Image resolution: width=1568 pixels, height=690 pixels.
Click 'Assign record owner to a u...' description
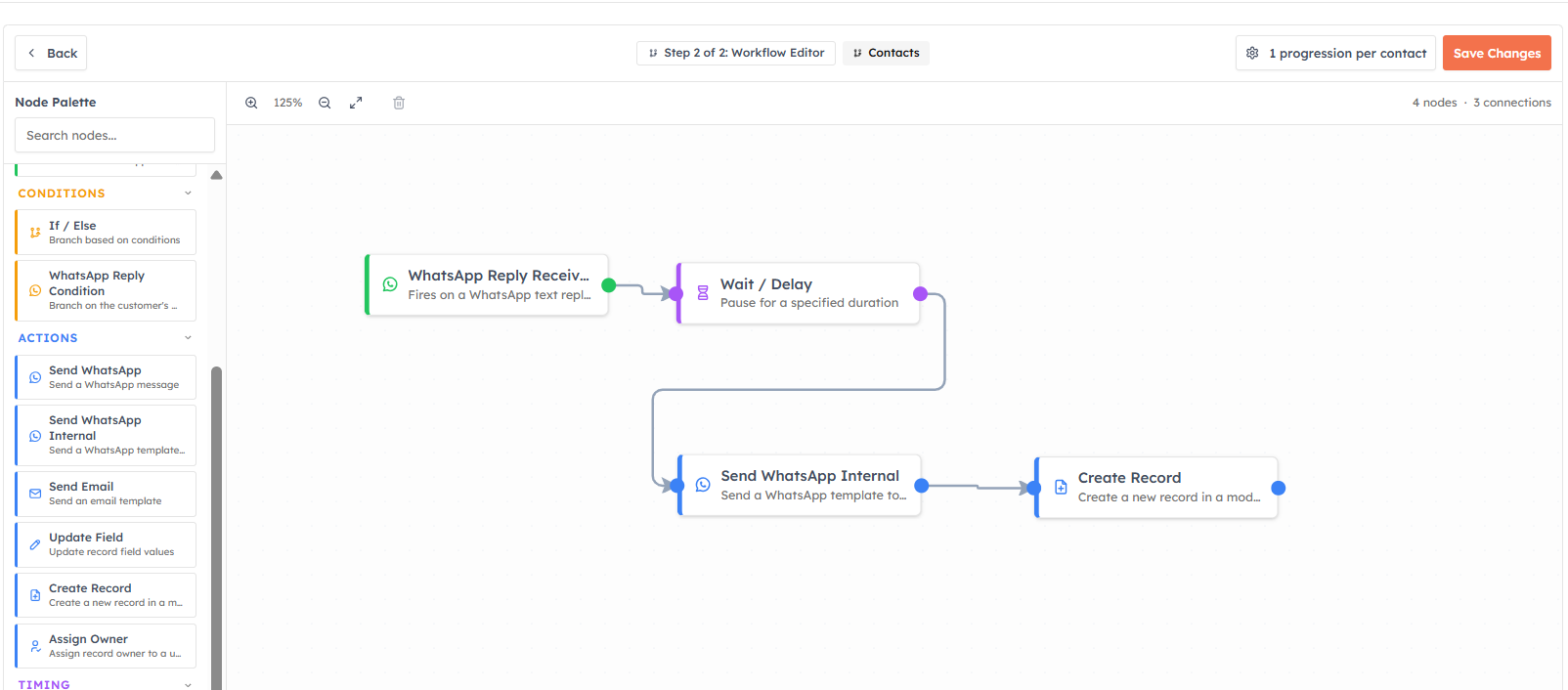click(x=115, y=654)
